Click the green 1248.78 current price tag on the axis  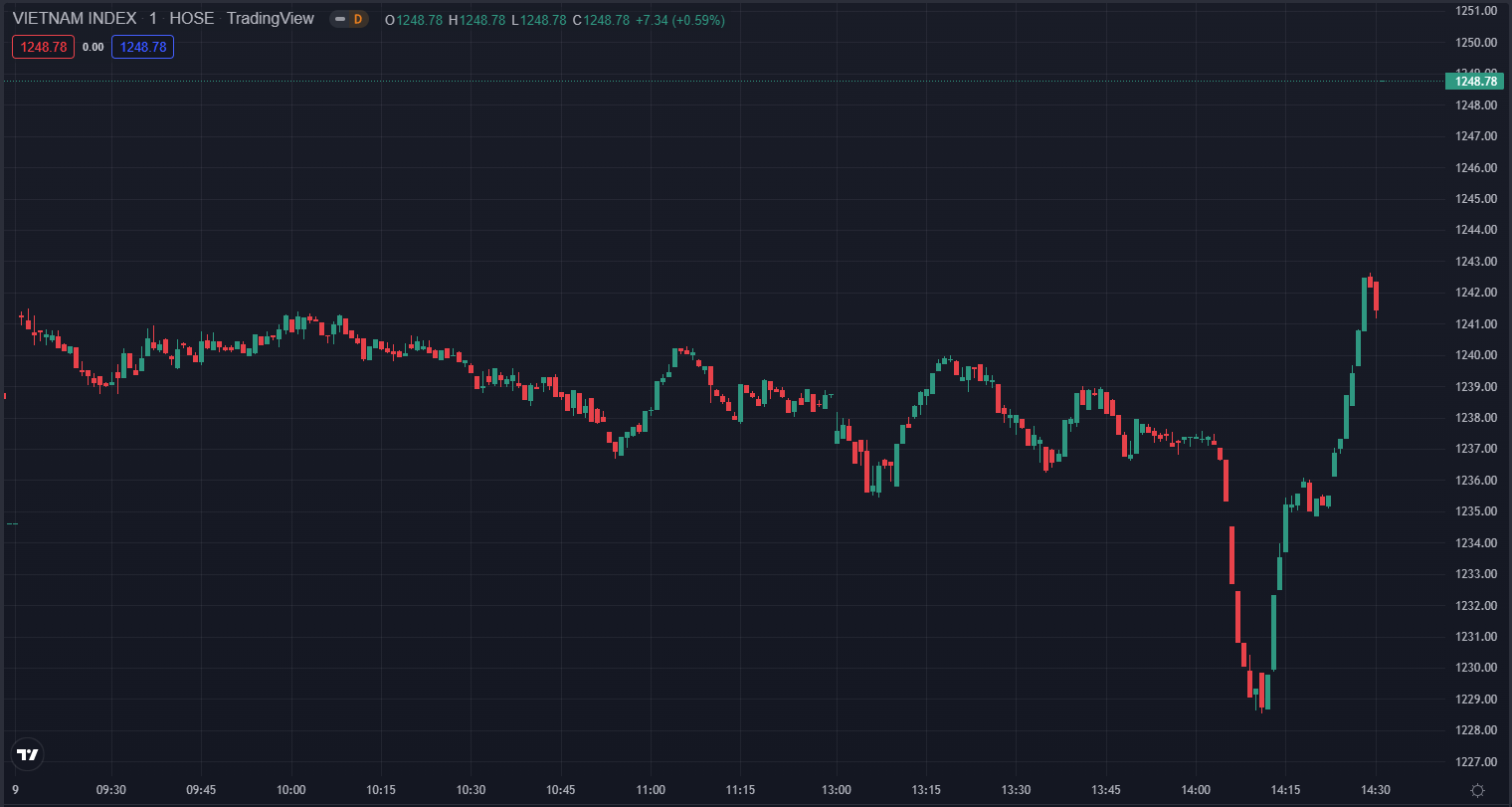[x=1474, y=81]
